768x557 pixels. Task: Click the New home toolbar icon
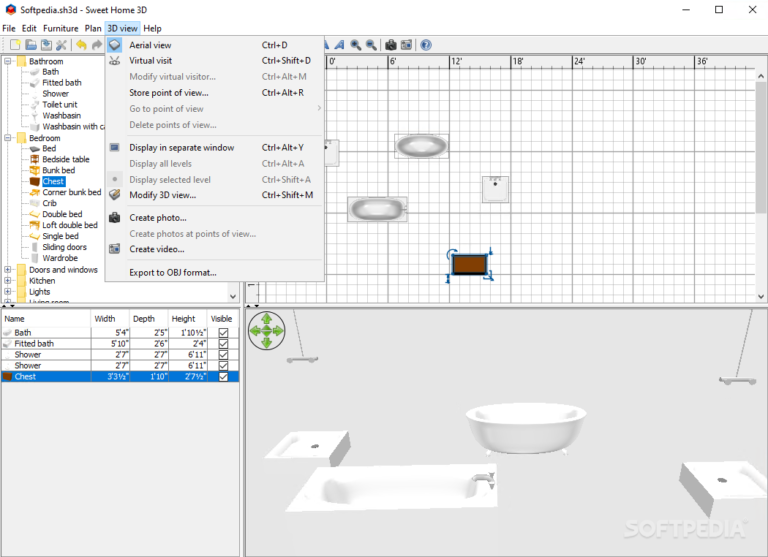[15, 45]
